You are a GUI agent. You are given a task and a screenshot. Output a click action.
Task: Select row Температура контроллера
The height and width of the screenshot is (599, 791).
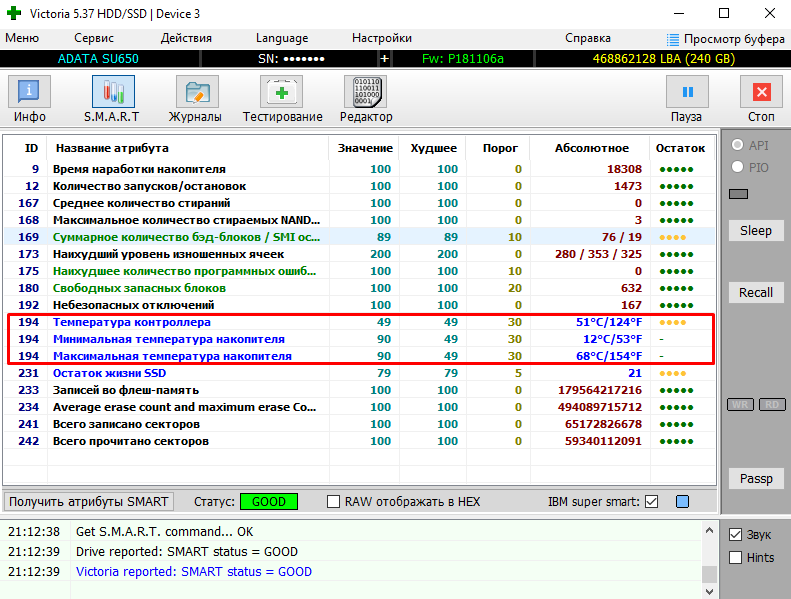point(359,322)
